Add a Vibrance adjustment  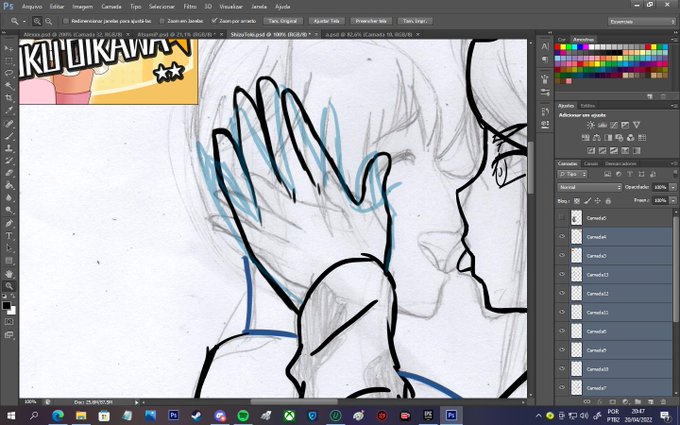point(636,125)
